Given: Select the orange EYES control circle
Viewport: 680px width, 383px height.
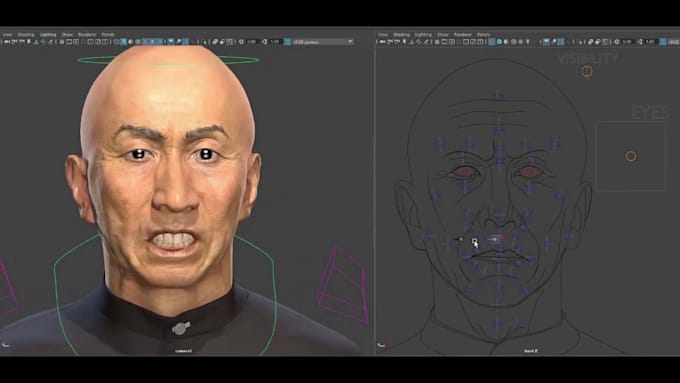Looking at the screenshot, I should coord(631,156).
